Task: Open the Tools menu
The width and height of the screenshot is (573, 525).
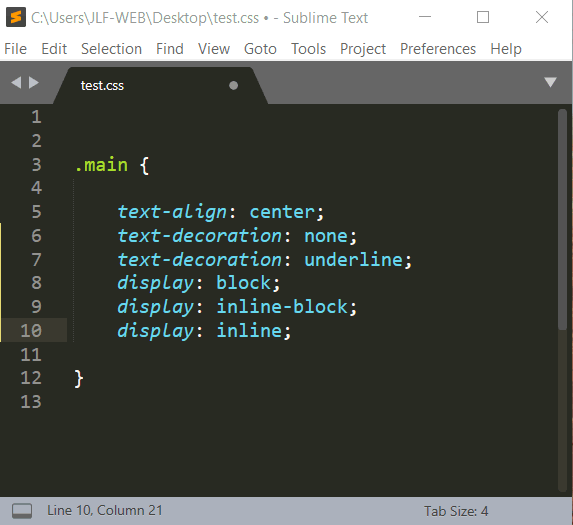Action: pos(308,49)
